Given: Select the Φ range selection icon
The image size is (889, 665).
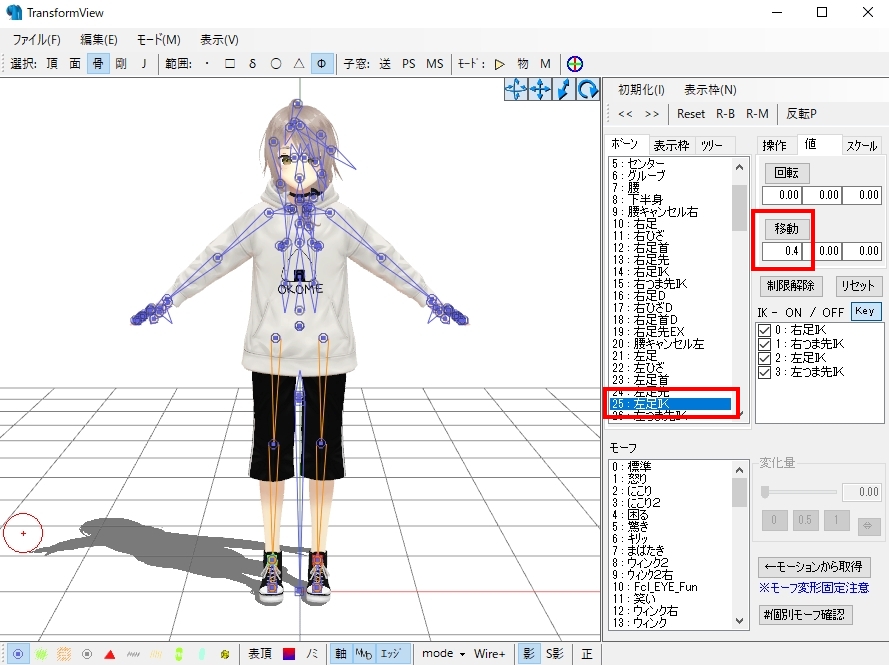Looking at the screenshot, I should click(321, 62).
